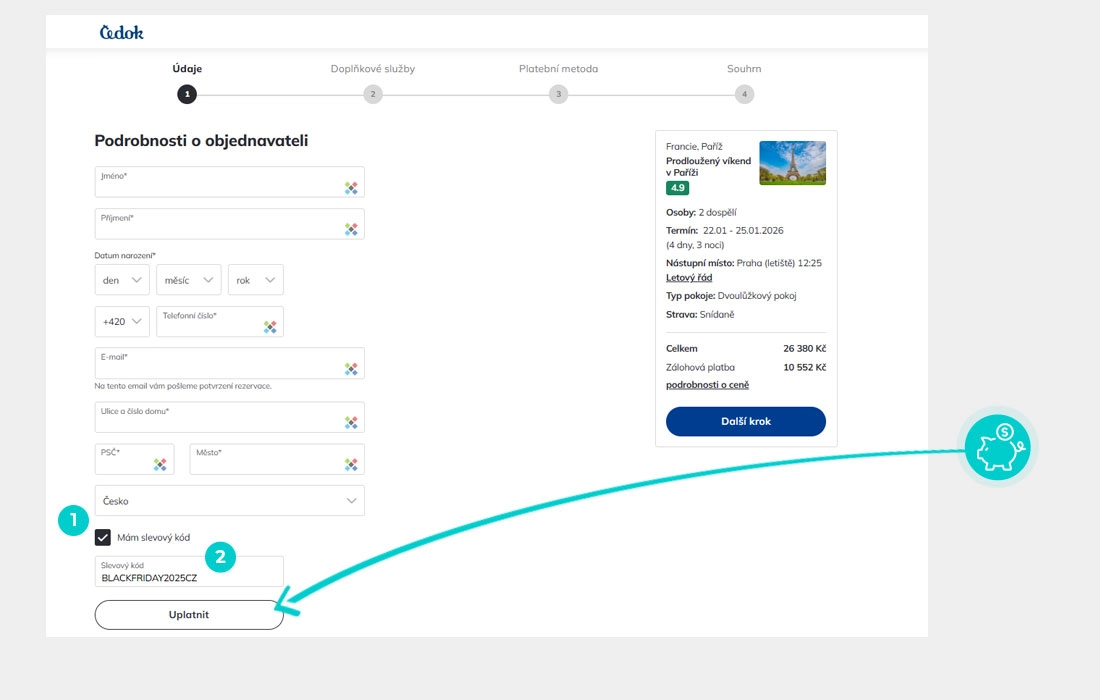Go to Platební metoda step 3
Image resolution: width=1100 pixels, height=700 pixels.
(558, 94)
